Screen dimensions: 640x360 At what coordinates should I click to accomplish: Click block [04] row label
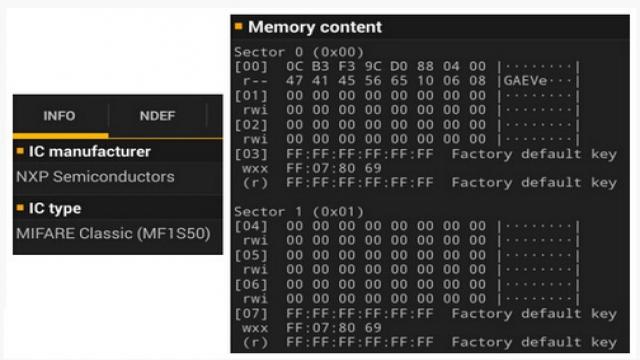(251, 226)
